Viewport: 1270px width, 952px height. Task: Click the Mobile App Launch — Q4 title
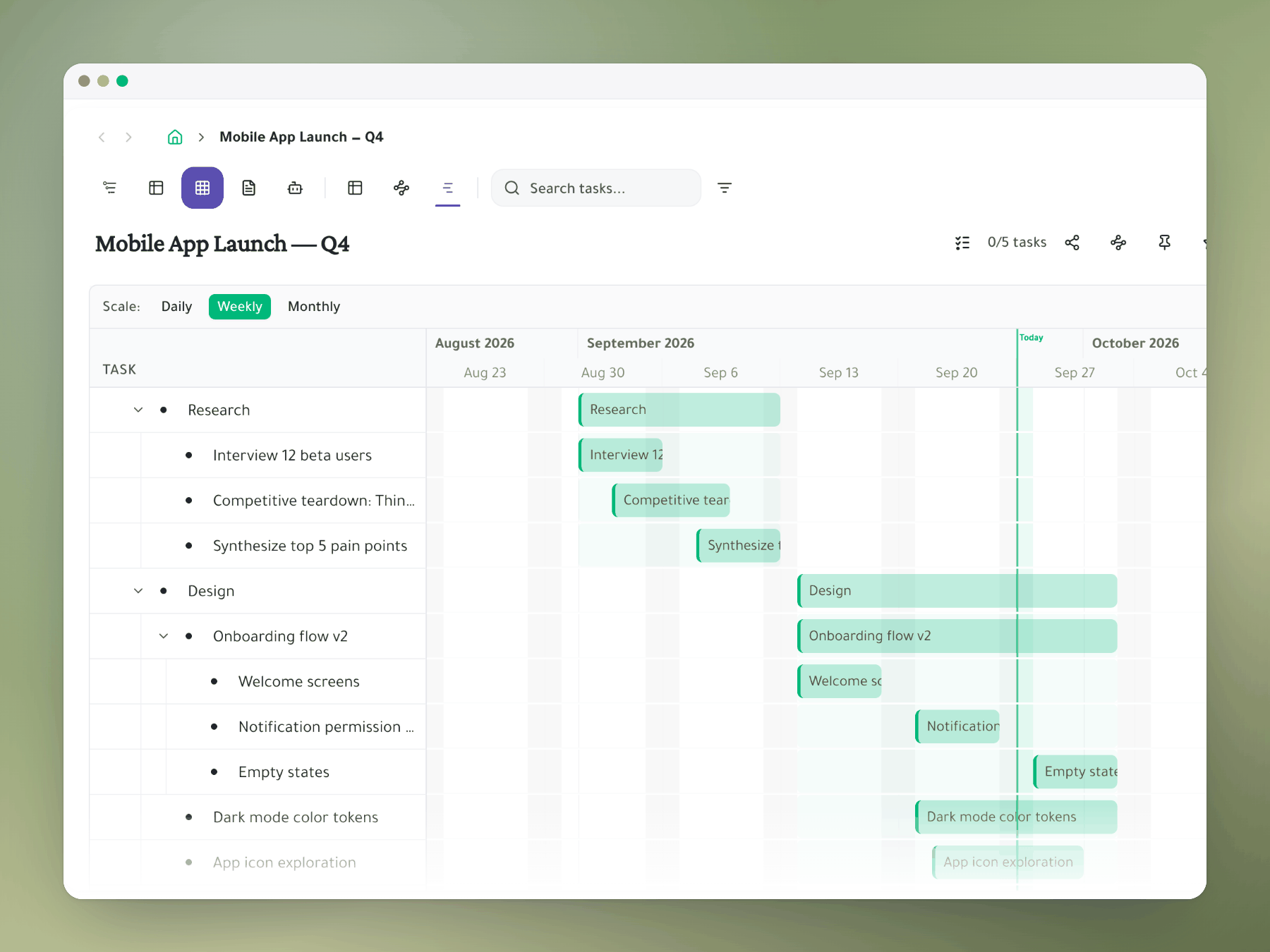pos(222,244)
